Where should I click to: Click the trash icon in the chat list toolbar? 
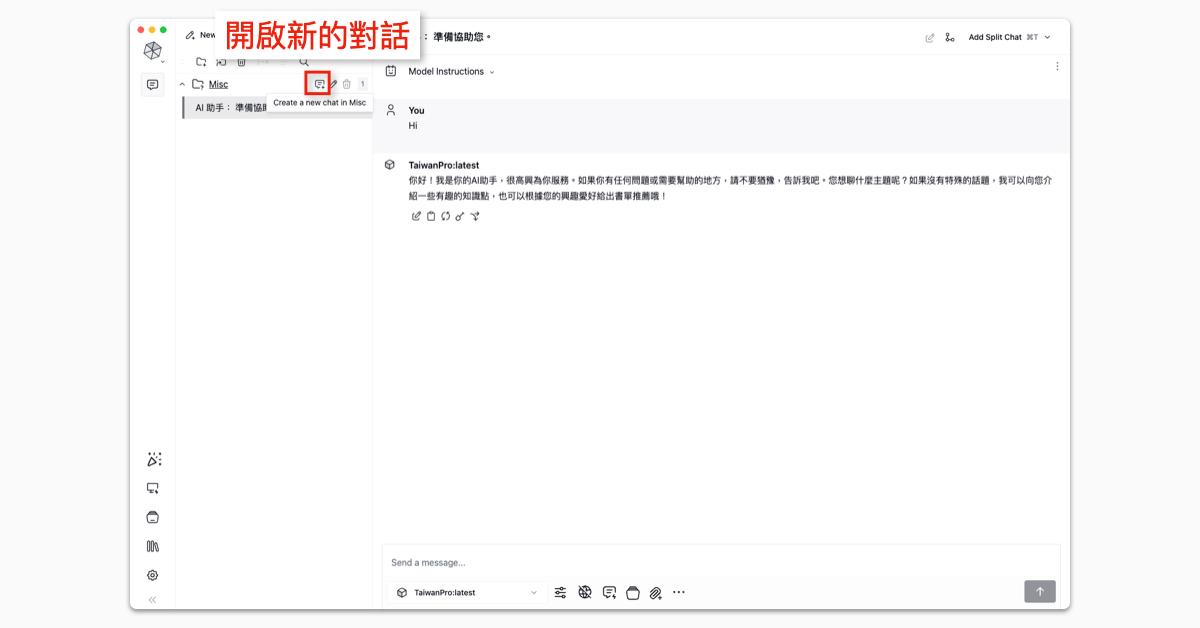pos(241,62)
